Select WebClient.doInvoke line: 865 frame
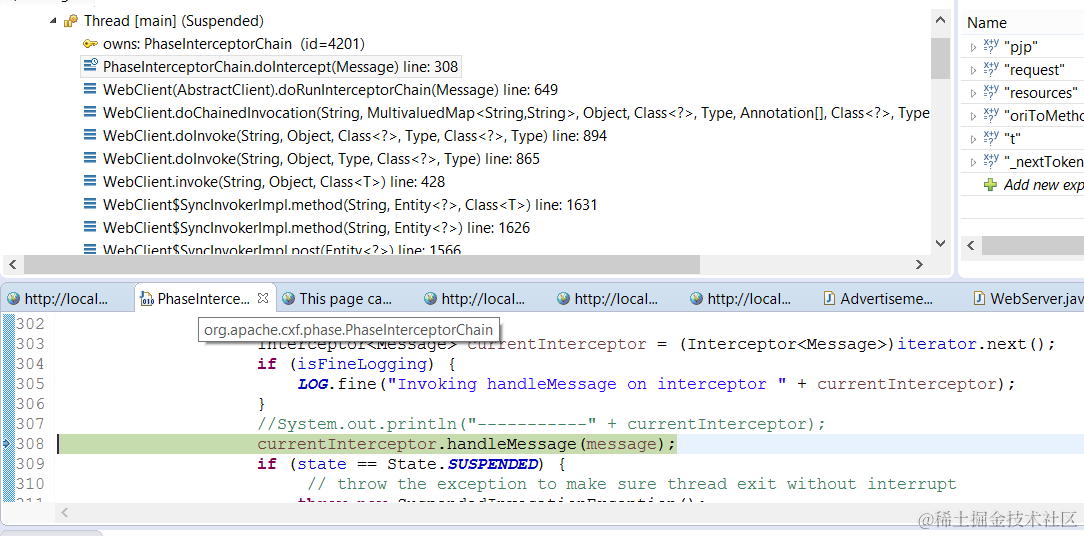This screenshot has width=1084, height=536. point(321,158)
